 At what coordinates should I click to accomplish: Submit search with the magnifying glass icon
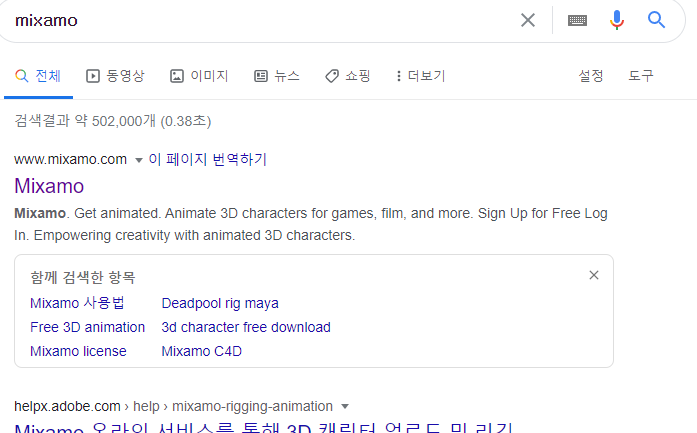[x=656, y=20]
